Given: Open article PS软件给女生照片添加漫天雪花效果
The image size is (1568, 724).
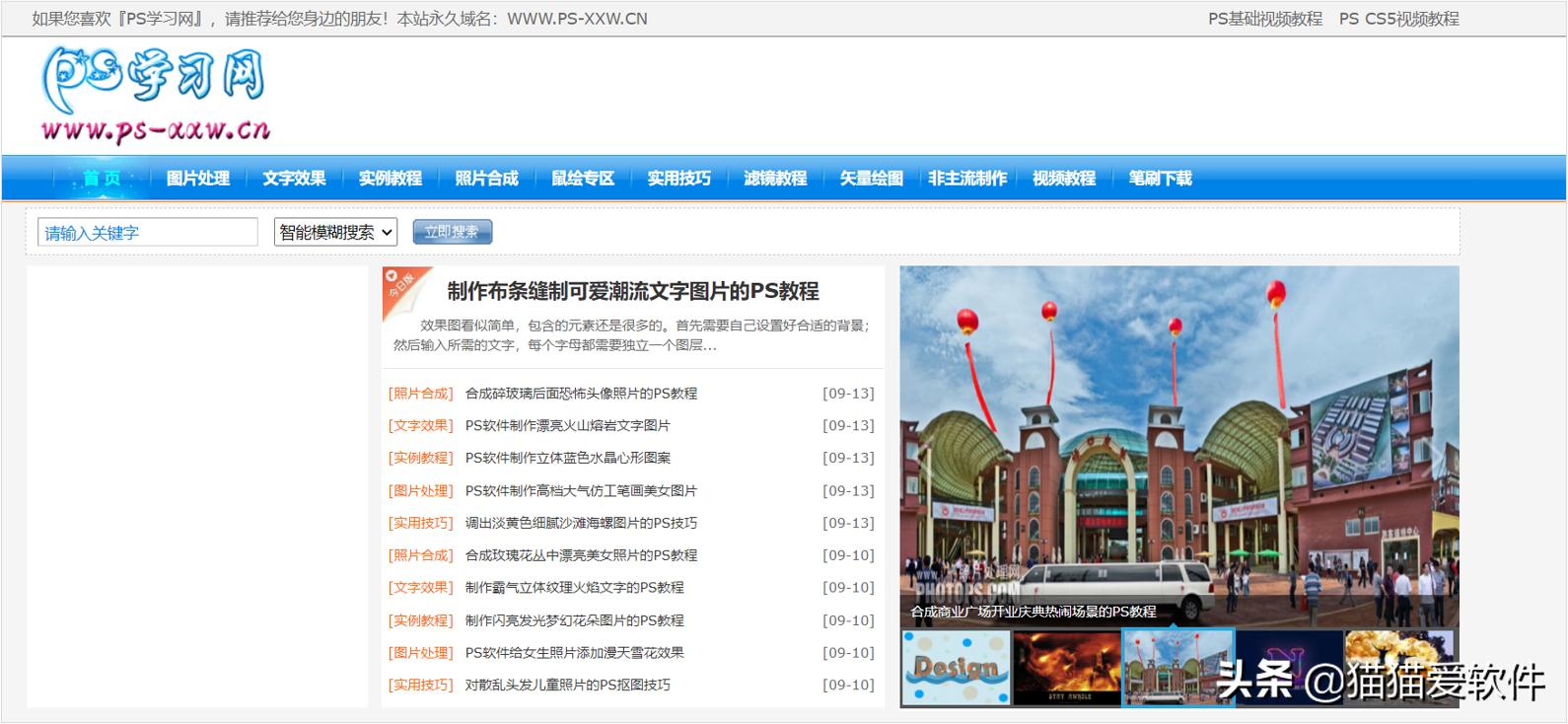Looking at the screenshot, I should tap(575, 653).
